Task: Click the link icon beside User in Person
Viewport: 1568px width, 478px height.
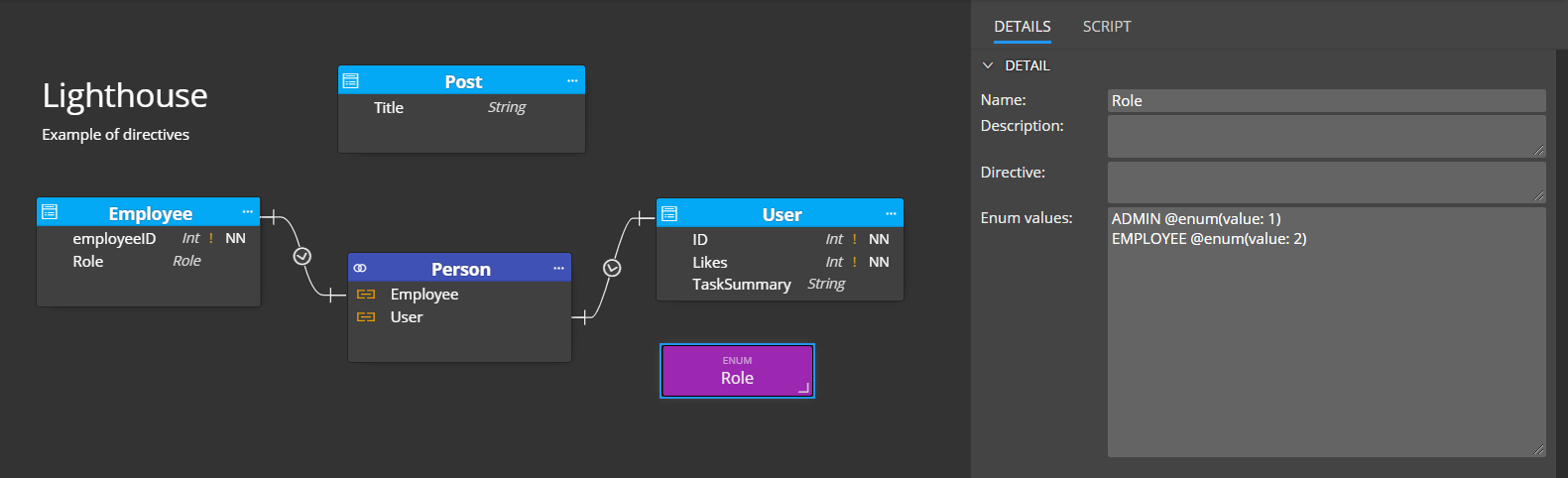Action: 366,317
